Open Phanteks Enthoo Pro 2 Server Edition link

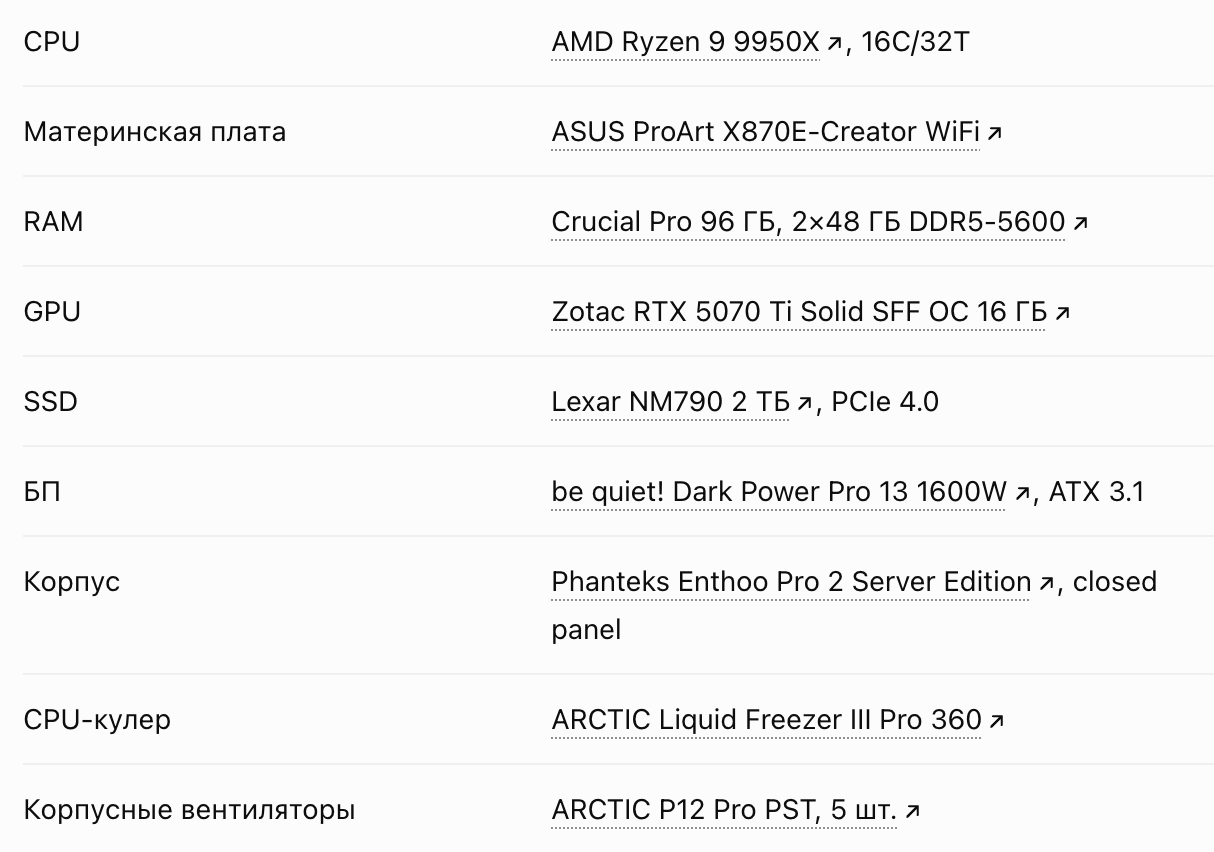(791, 583)
